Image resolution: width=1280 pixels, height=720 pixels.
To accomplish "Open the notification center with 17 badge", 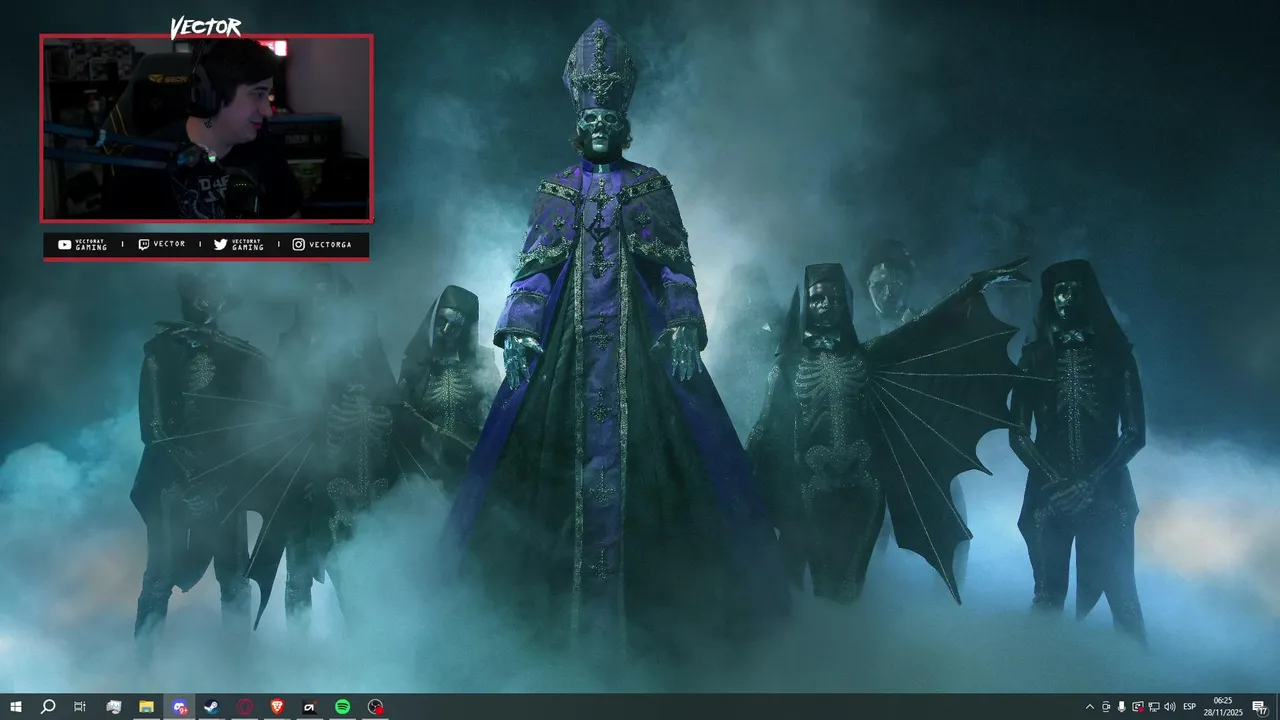I will point(1259,707).
